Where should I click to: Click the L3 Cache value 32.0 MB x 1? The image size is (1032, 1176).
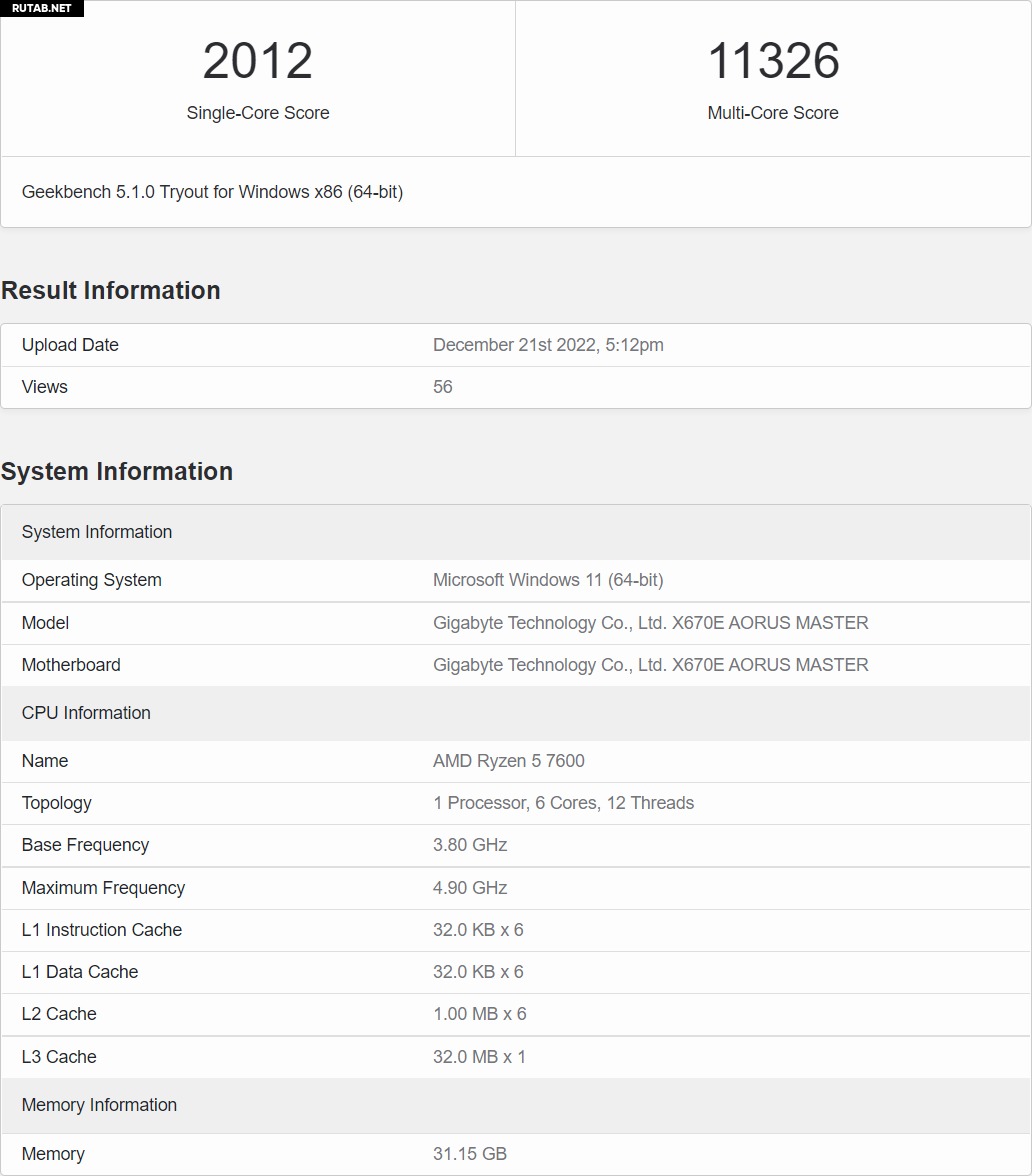[479, 1057]
